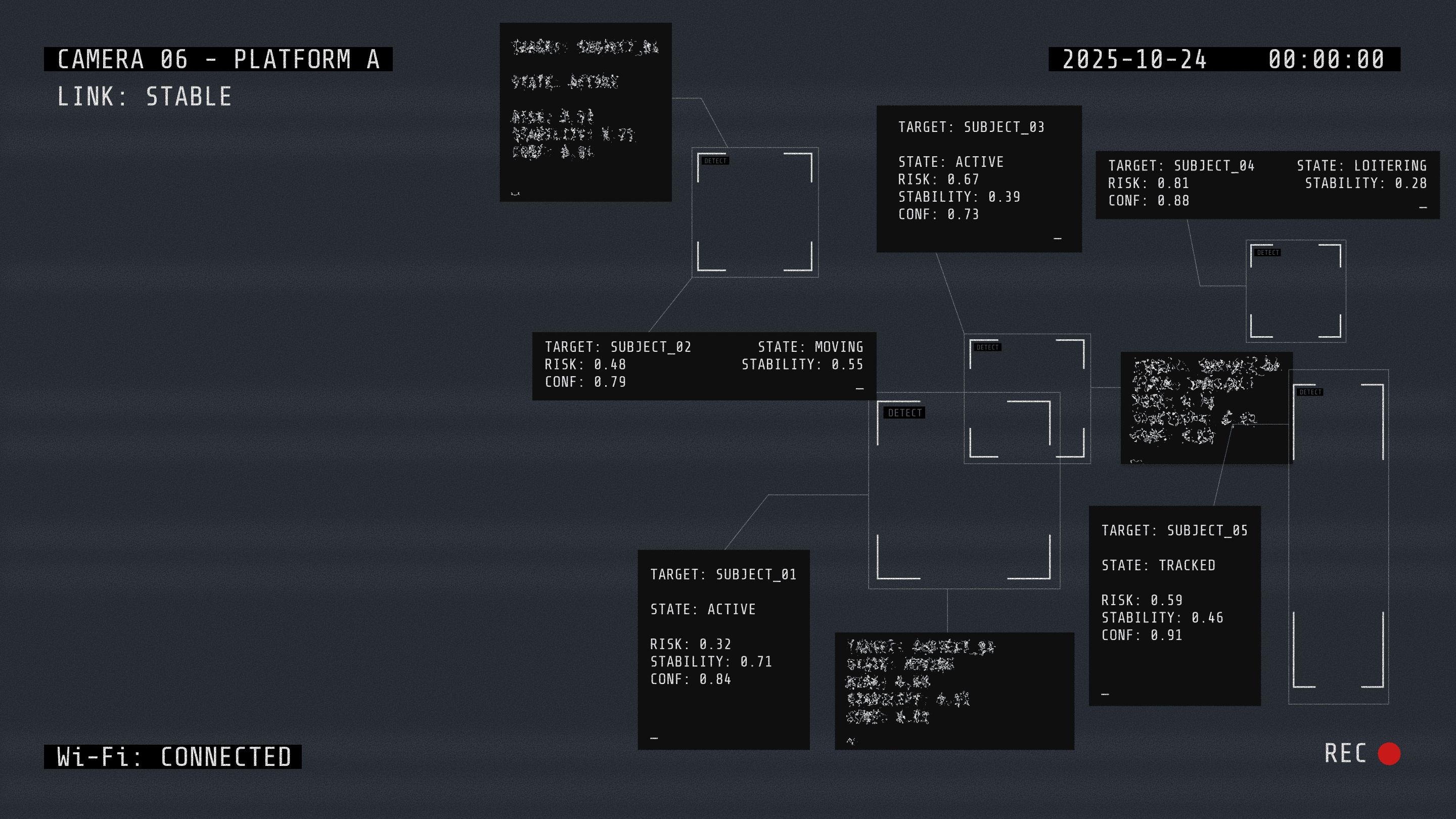Select the TARGET: SUBJECT_01 panel header
Image resolution: width=1456 pixels, height=819 pixels.
(723, 574)
